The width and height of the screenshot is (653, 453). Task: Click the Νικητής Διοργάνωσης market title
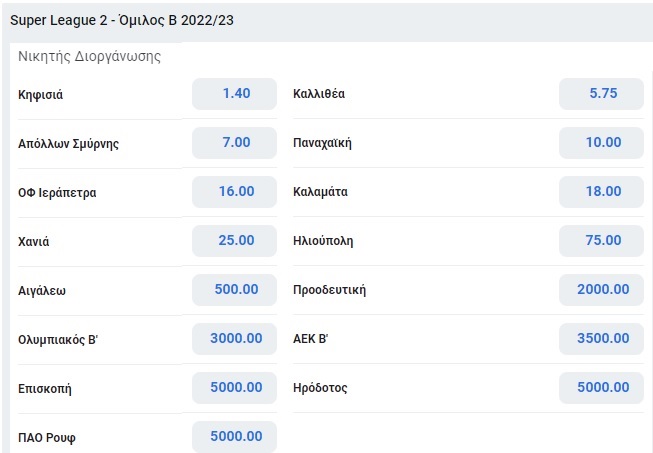pyautogui.click(x=89, y=56)
